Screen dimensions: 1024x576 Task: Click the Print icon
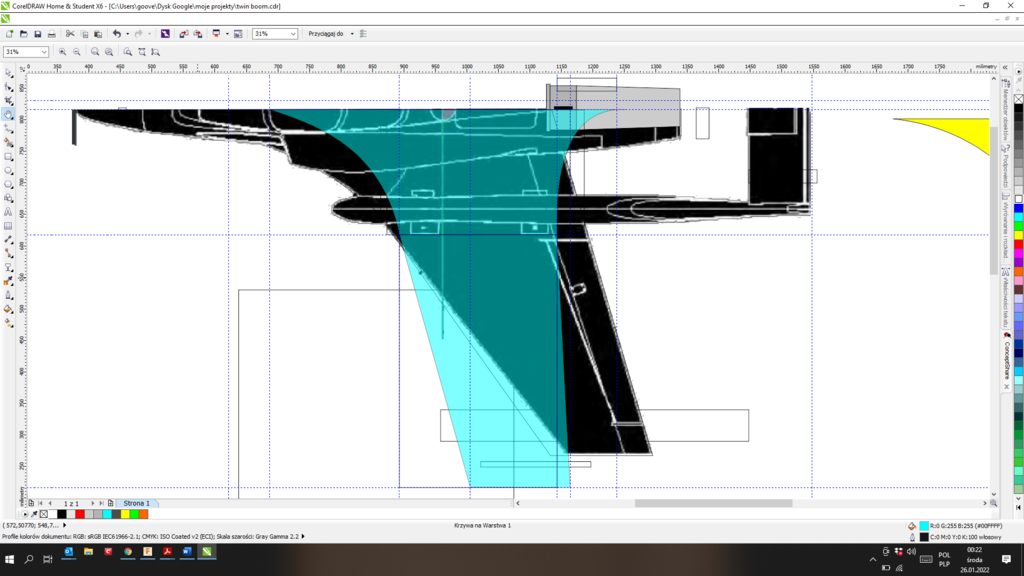pos(52,34)
